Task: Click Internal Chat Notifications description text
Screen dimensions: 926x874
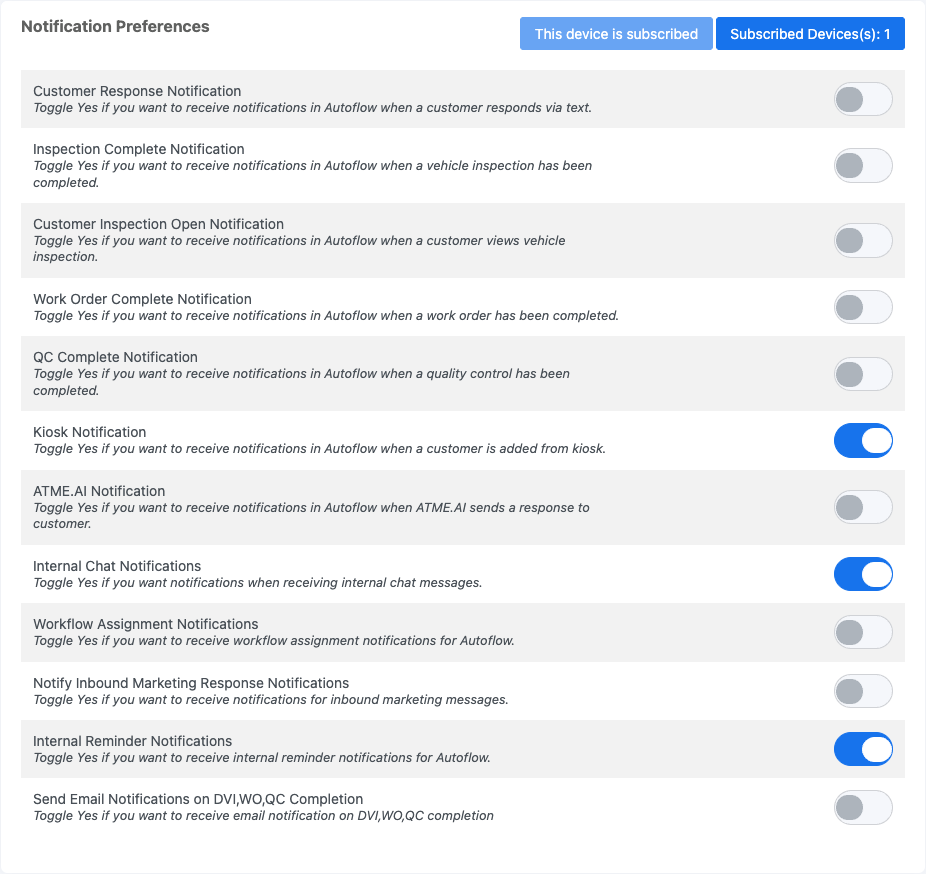Action: point(258,582)
